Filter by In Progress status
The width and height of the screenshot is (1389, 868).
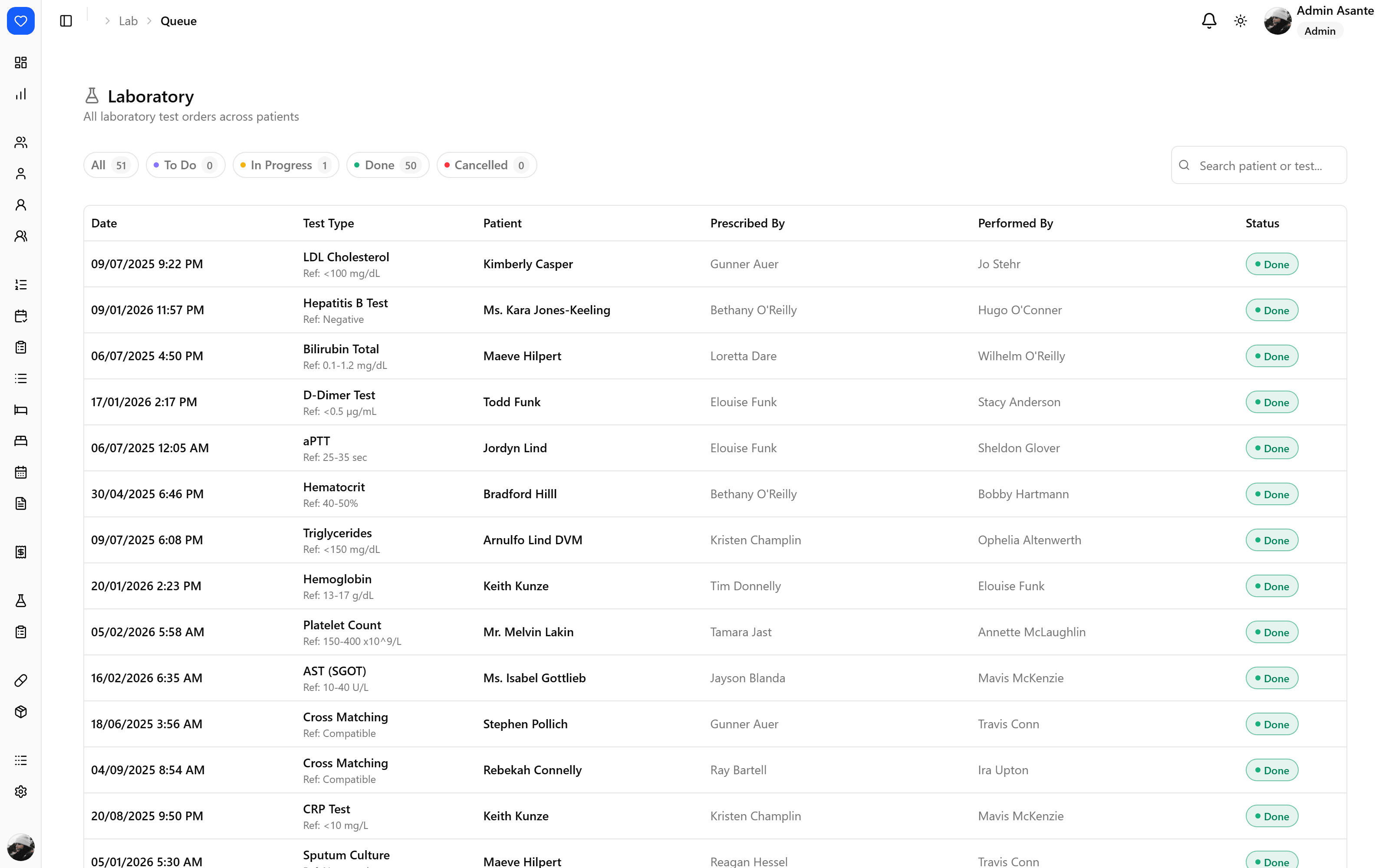coord(286,165)
